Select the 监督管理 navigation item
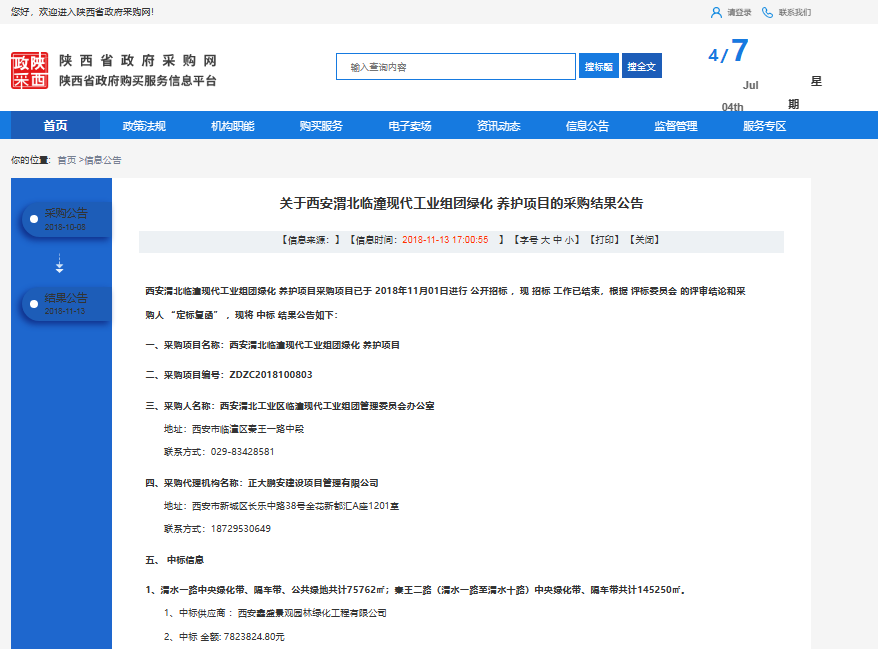Image resolution: width=878 pixels, height=649 pixels. click(x=676, y=126)
